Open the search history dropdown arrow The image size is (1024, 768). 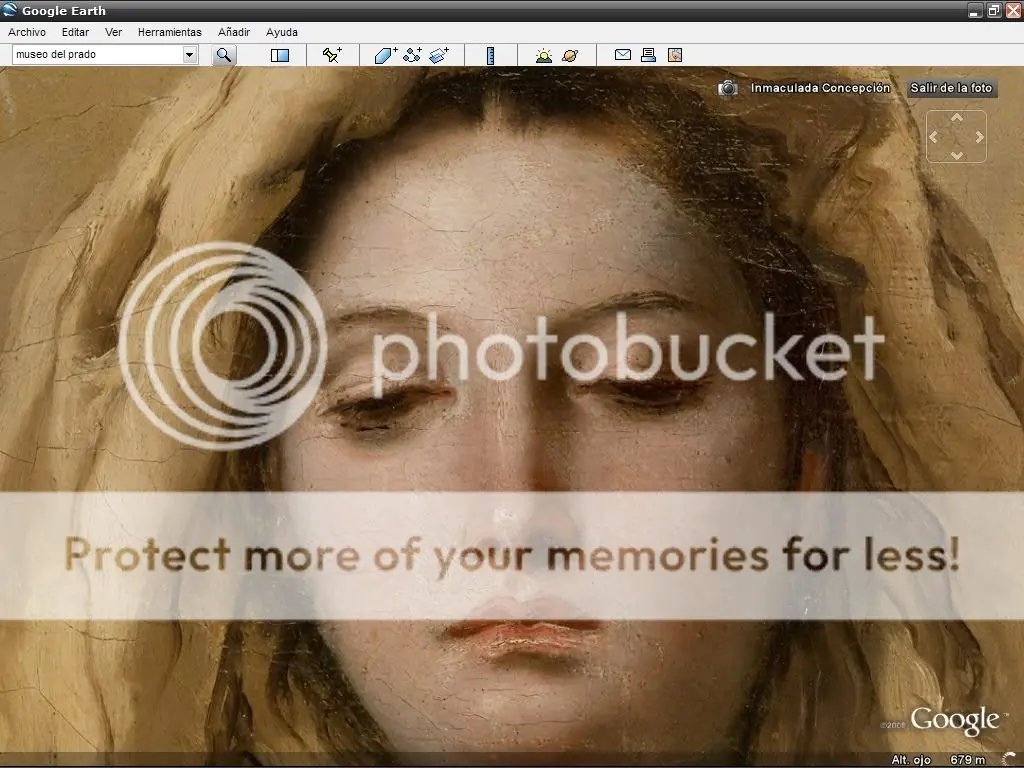189,55
